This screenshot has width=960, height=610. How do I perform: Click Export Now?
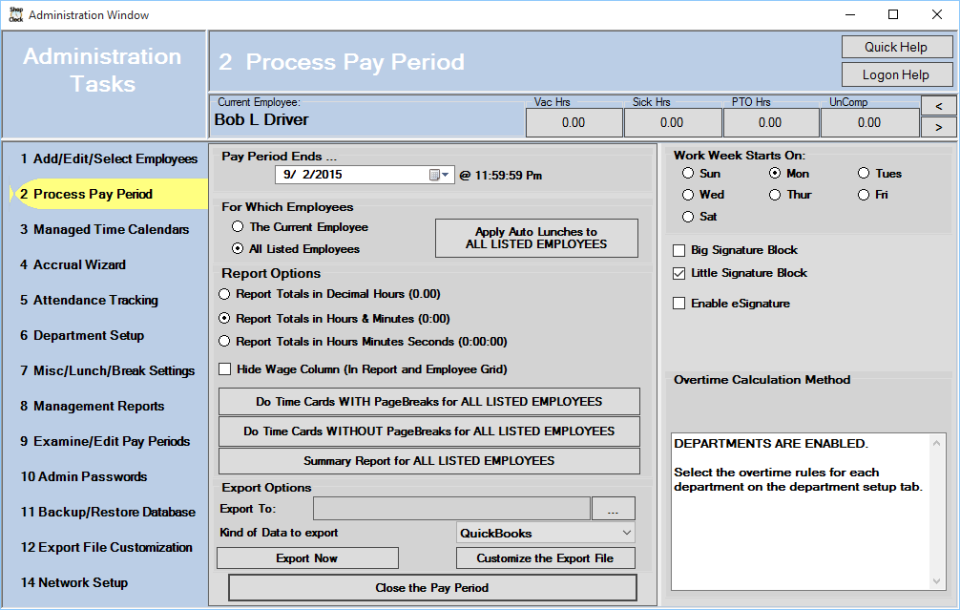(306, 557)
